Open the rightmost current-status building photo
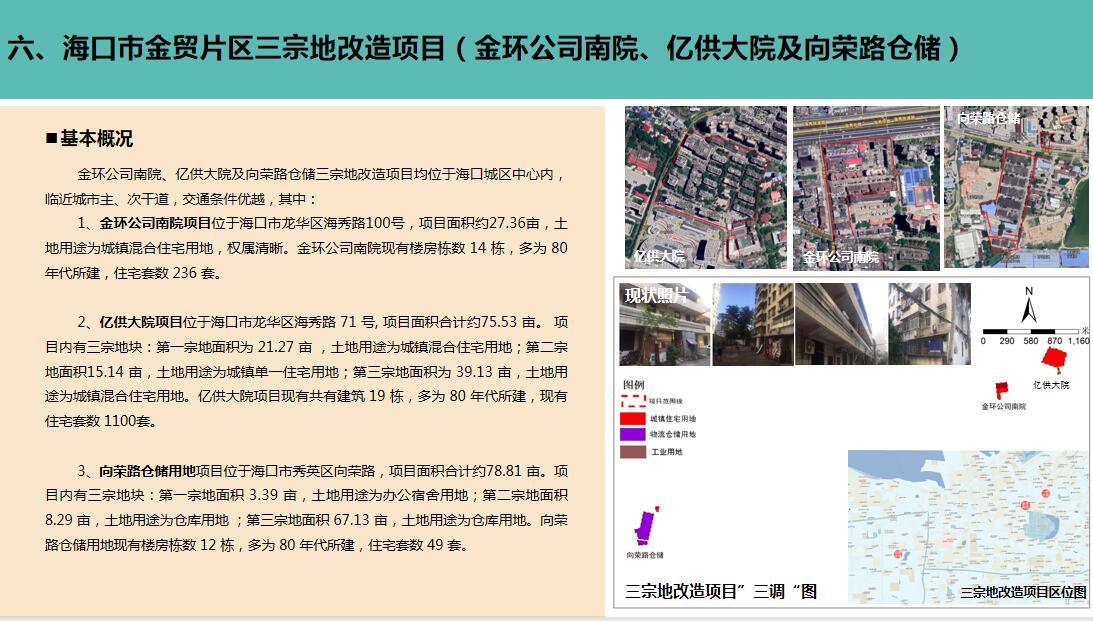 click(930, 324)
